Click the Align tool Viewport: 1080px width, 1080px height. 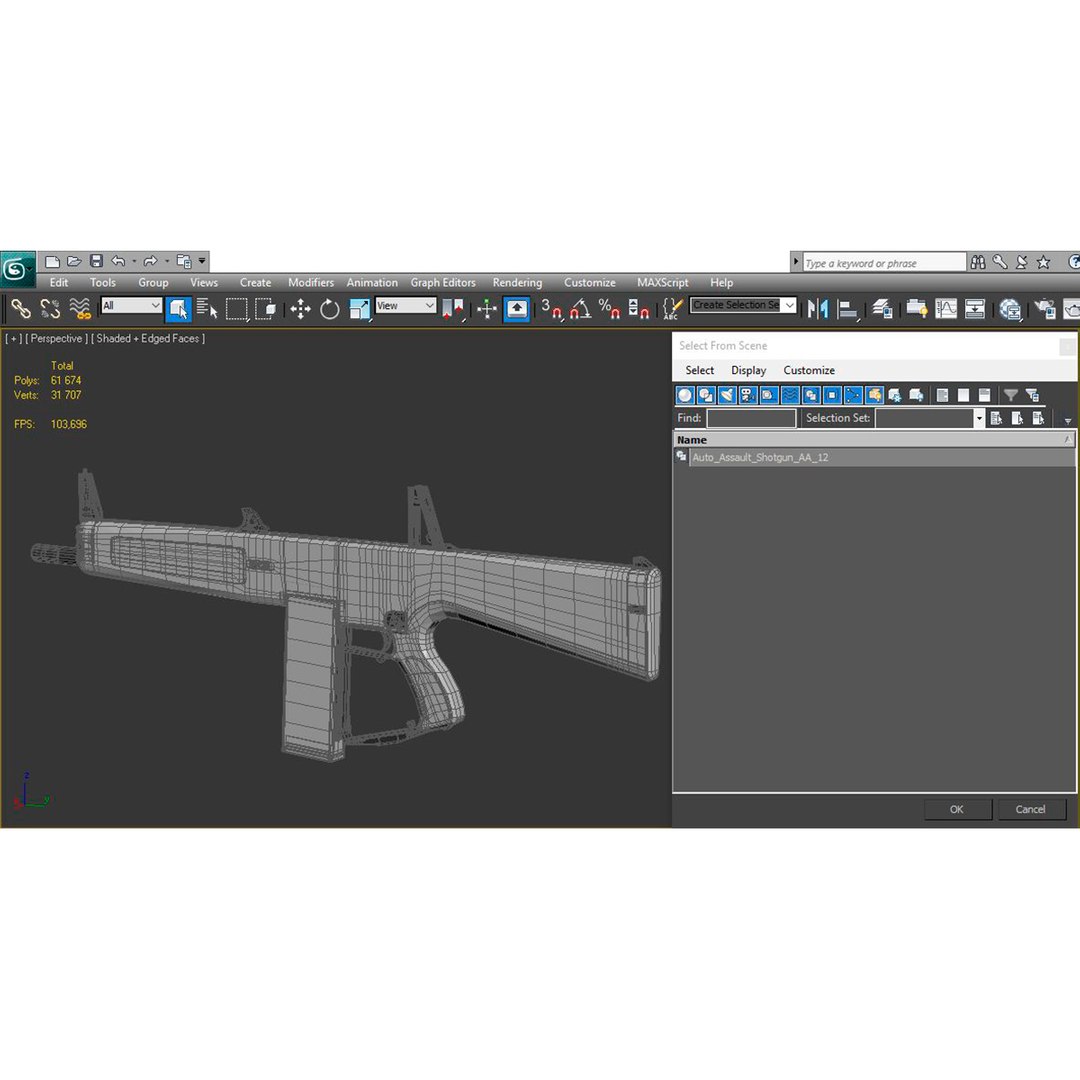tap(847, 309)
